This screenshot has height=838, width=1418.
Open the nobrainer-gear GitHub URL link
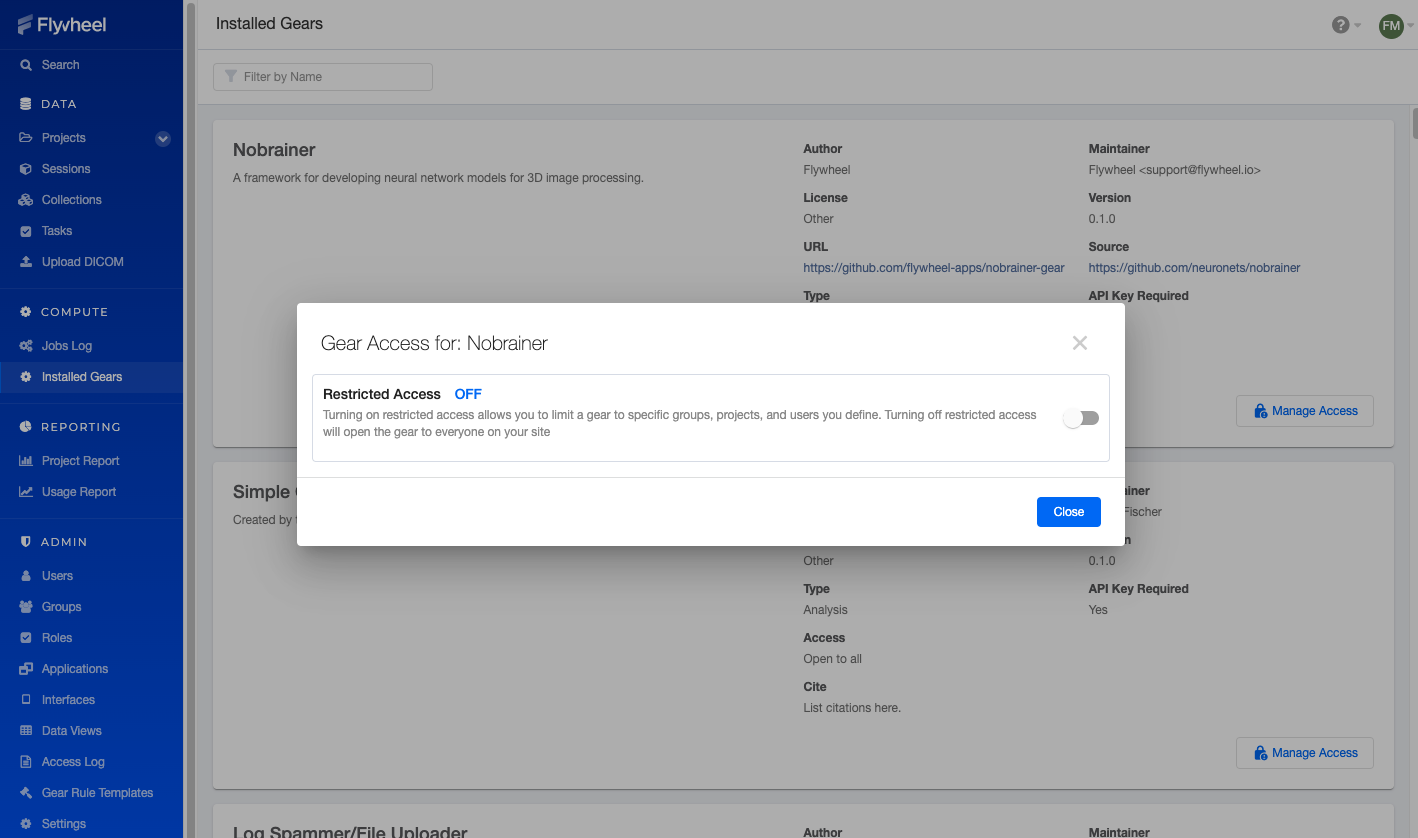click(x=934, y=268)
